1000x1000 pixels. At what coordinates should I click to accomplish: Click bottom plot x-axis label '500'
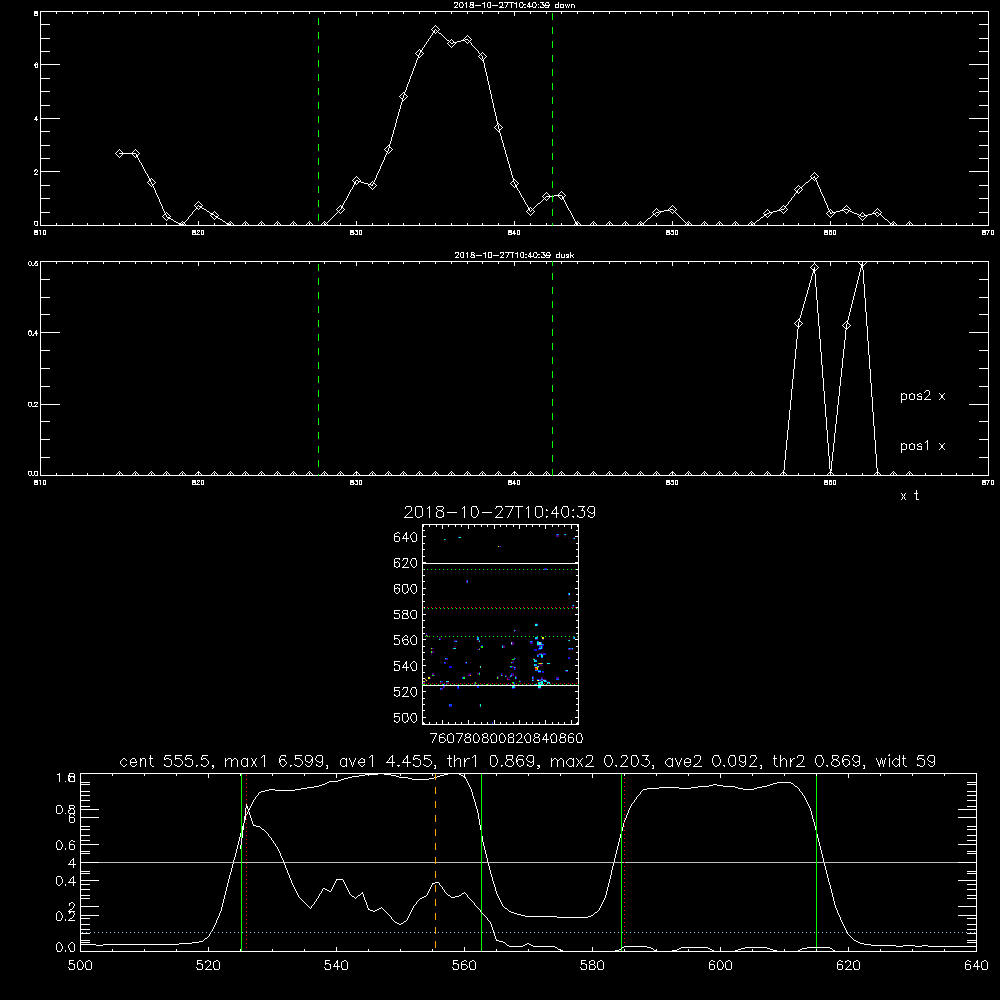click(80, 966)
